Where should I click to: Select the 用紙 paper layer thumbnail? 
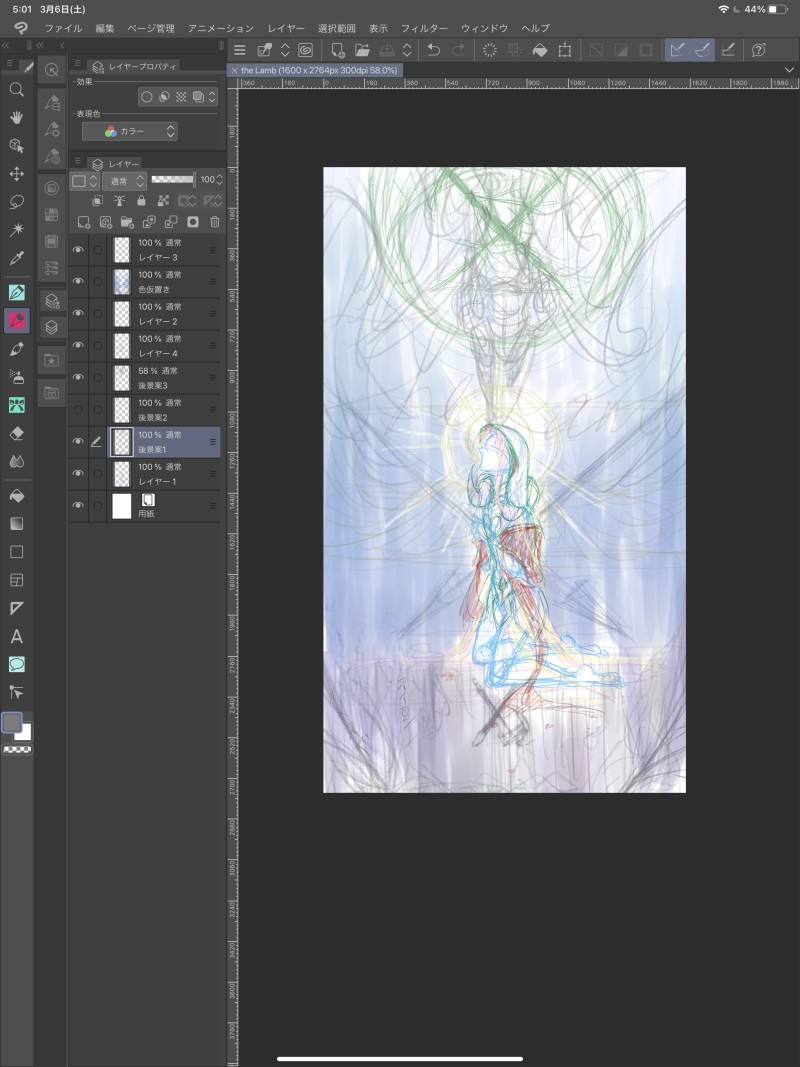(x=122, y=506)
